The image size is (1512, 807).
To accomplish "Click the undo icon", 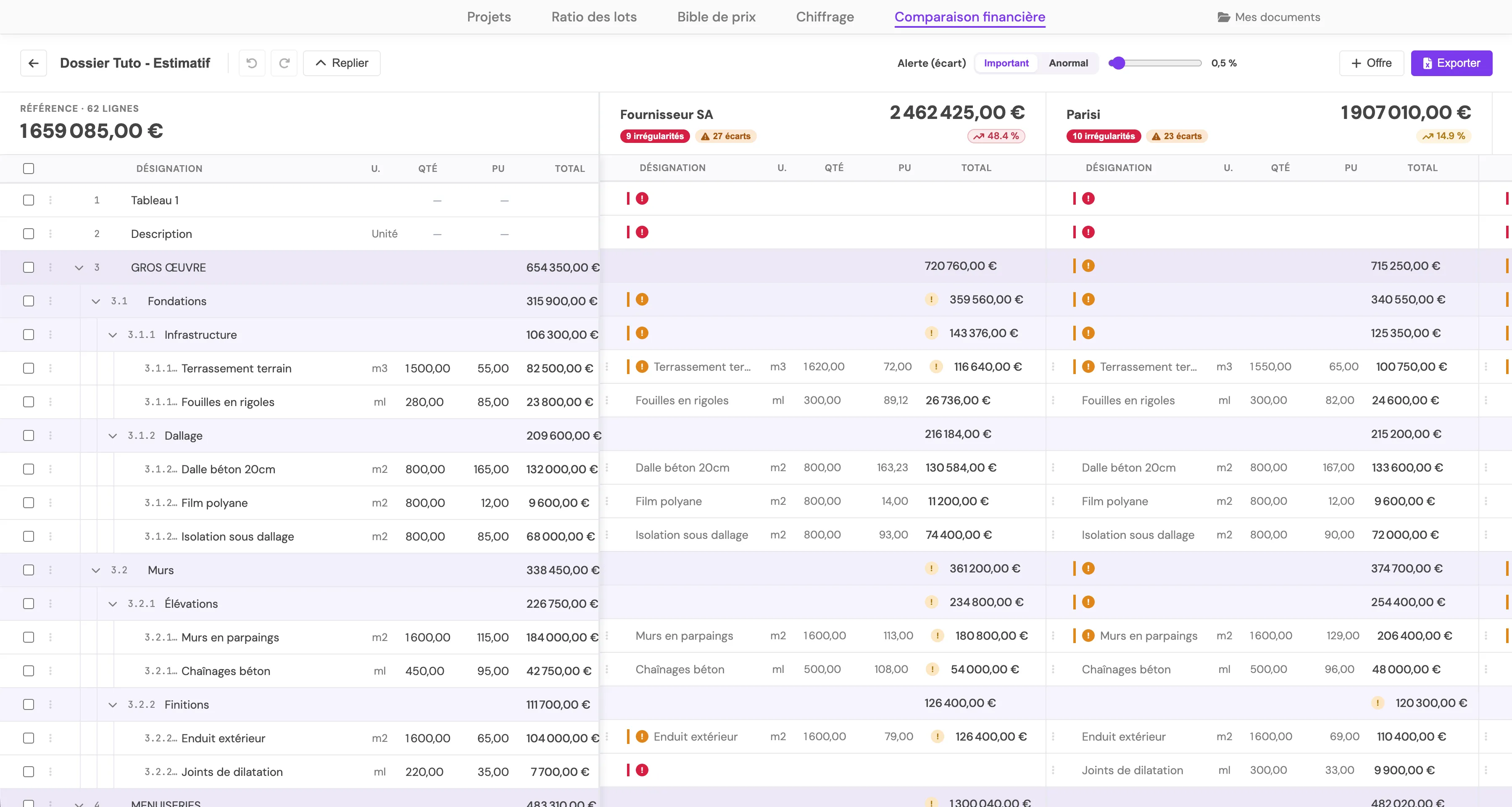I will (252, 63).
